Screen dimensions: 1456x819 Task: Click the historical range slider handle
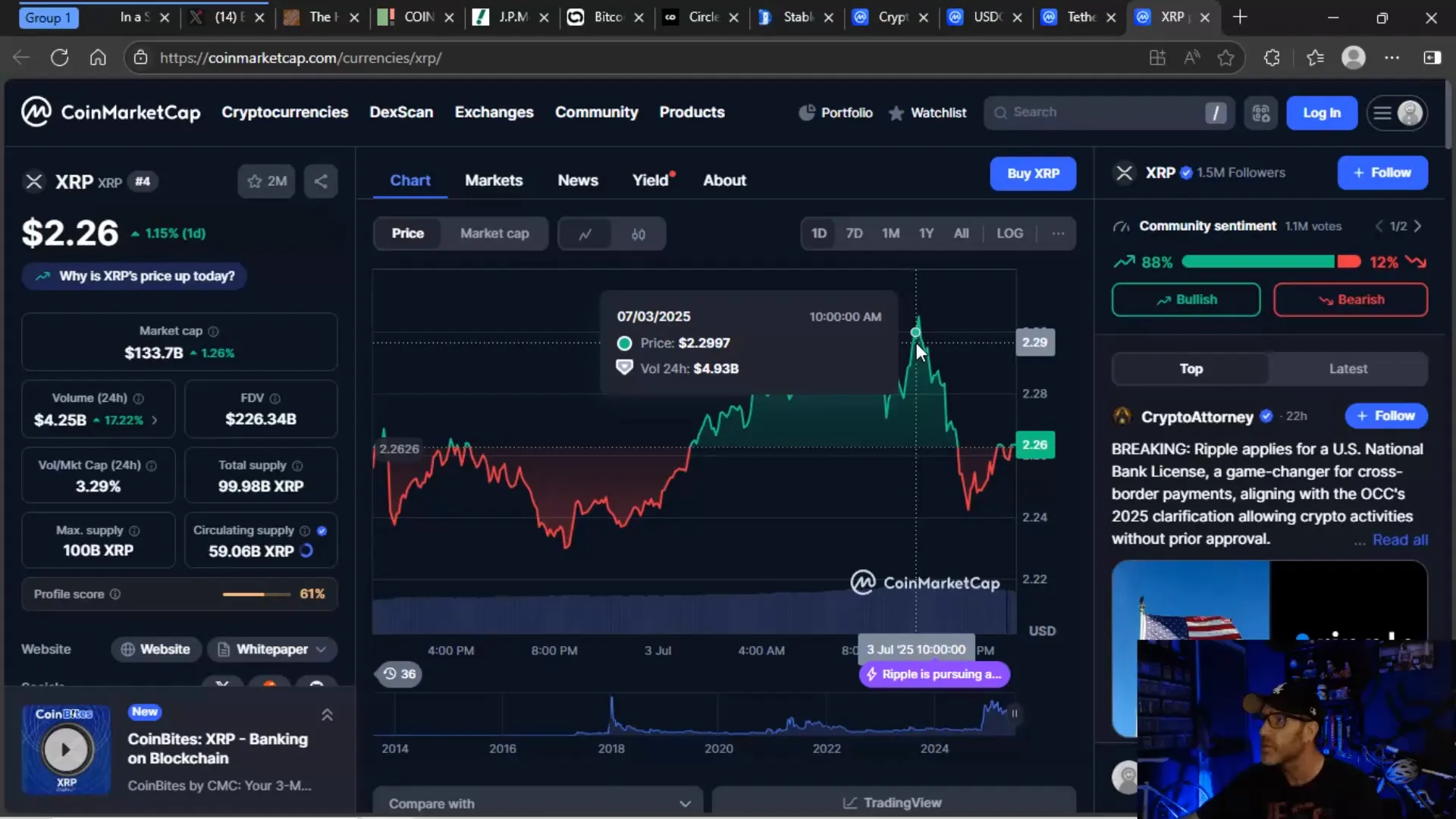pyautogui.click(x=1014, y=714)
